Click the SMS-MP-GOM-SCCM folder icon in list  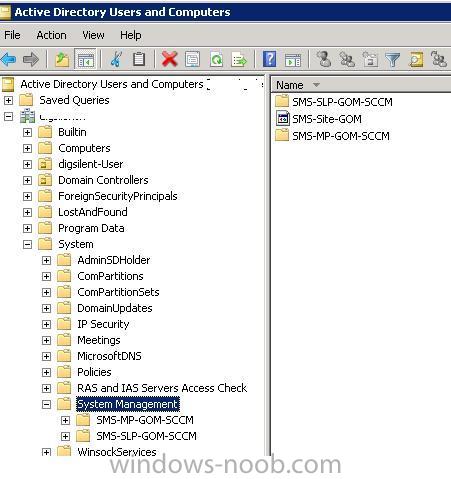tap(282, 135)
